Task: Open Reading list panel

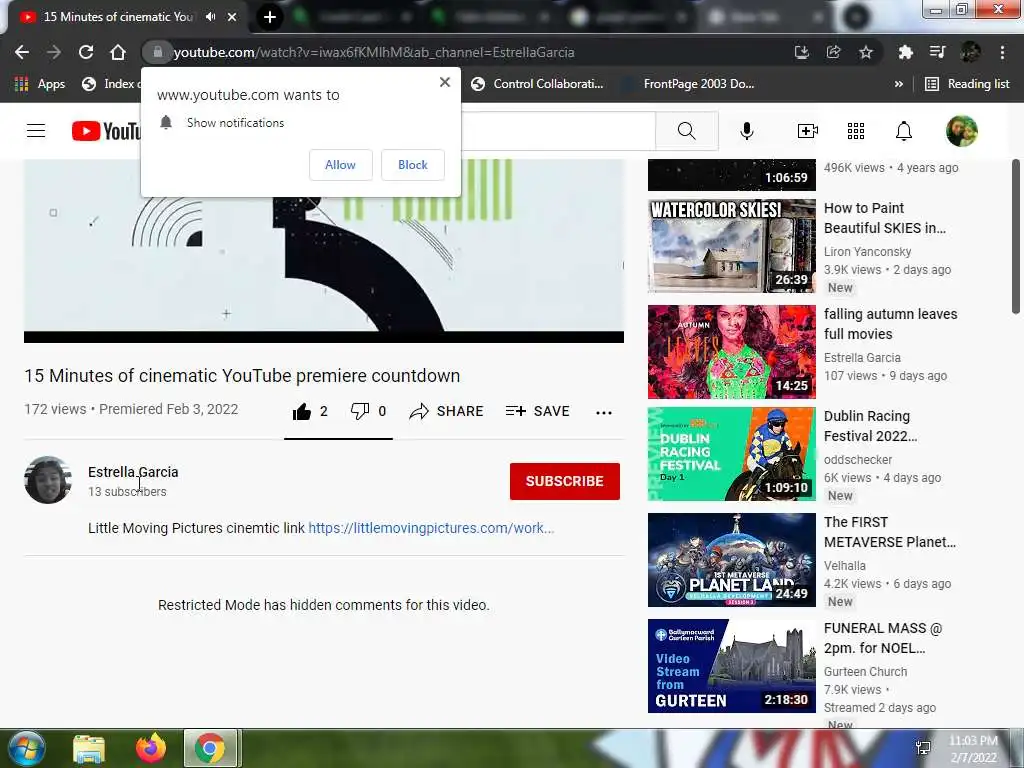Action: (x=967, y=84)
